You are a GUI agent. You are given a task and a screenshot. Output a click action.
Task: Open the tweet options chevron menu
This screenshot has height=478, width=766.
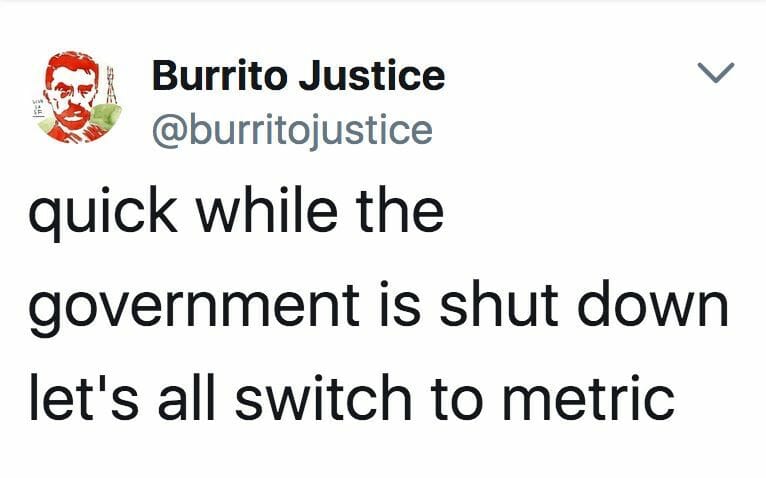click(x=716, y=72)
